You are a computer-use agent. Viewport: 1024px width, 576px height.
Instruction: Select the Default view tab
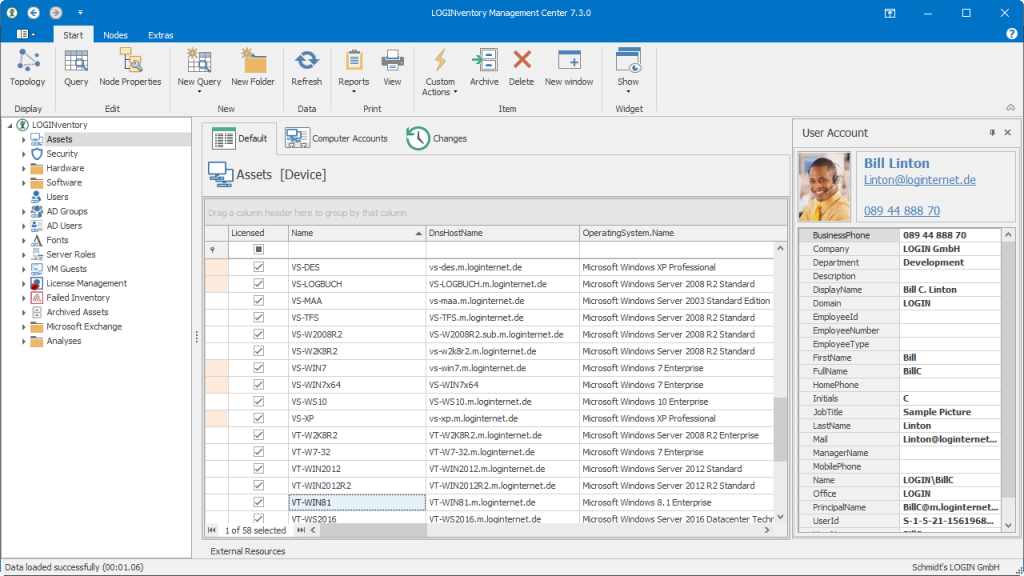point(240,138)
